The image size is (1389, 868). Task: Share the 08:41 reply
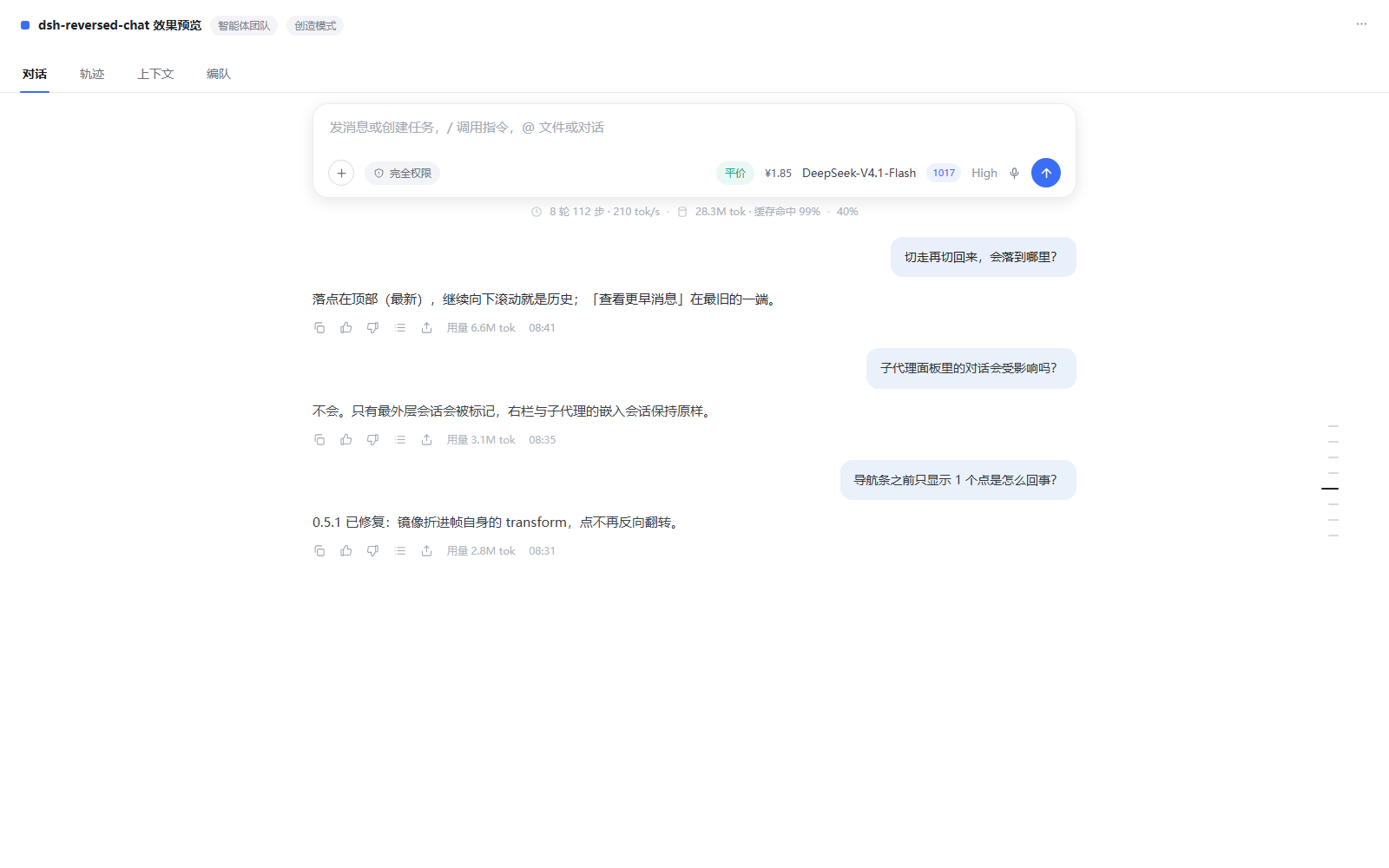pos(426,328)
